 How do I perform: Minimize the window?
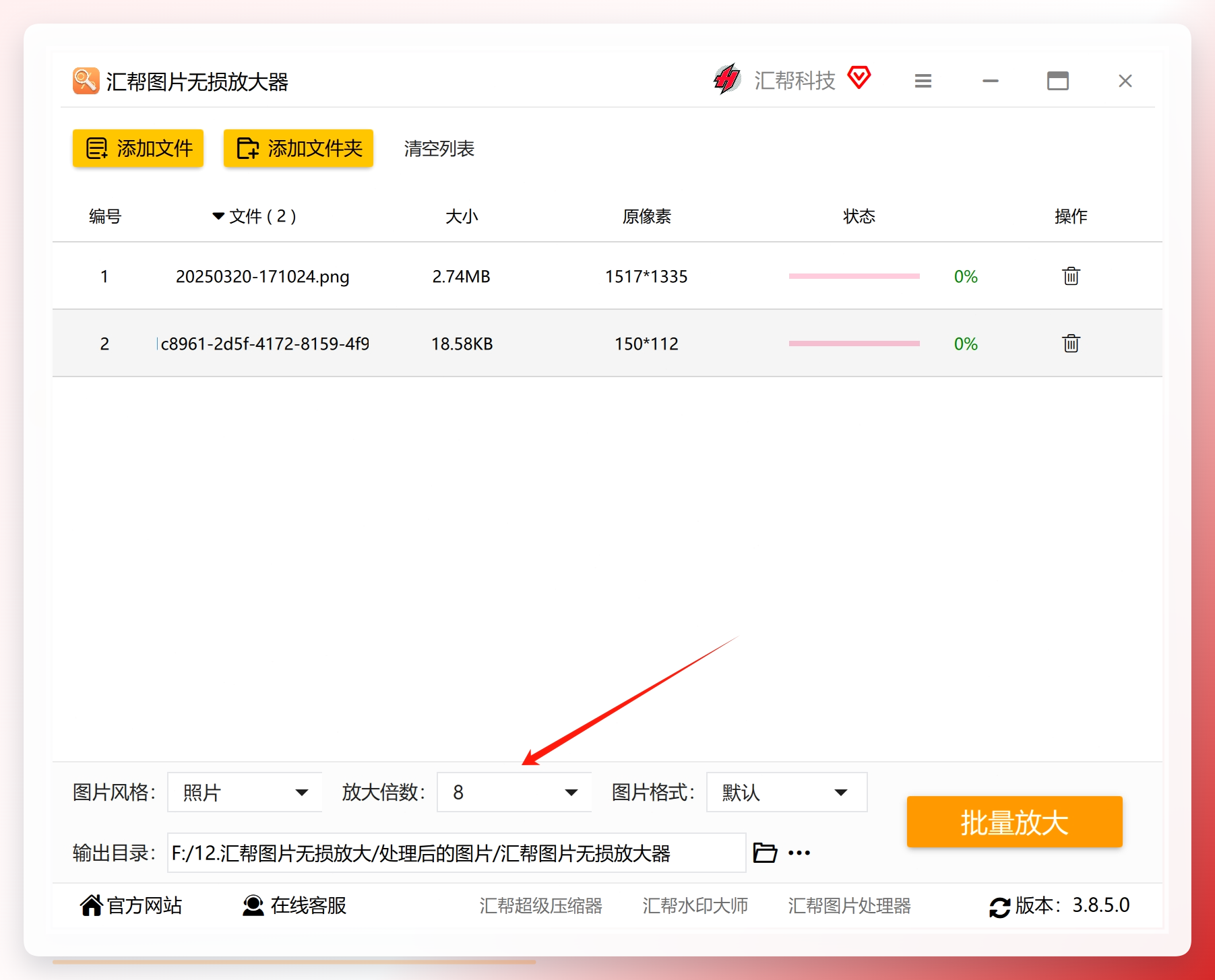[x=991, y=81]
